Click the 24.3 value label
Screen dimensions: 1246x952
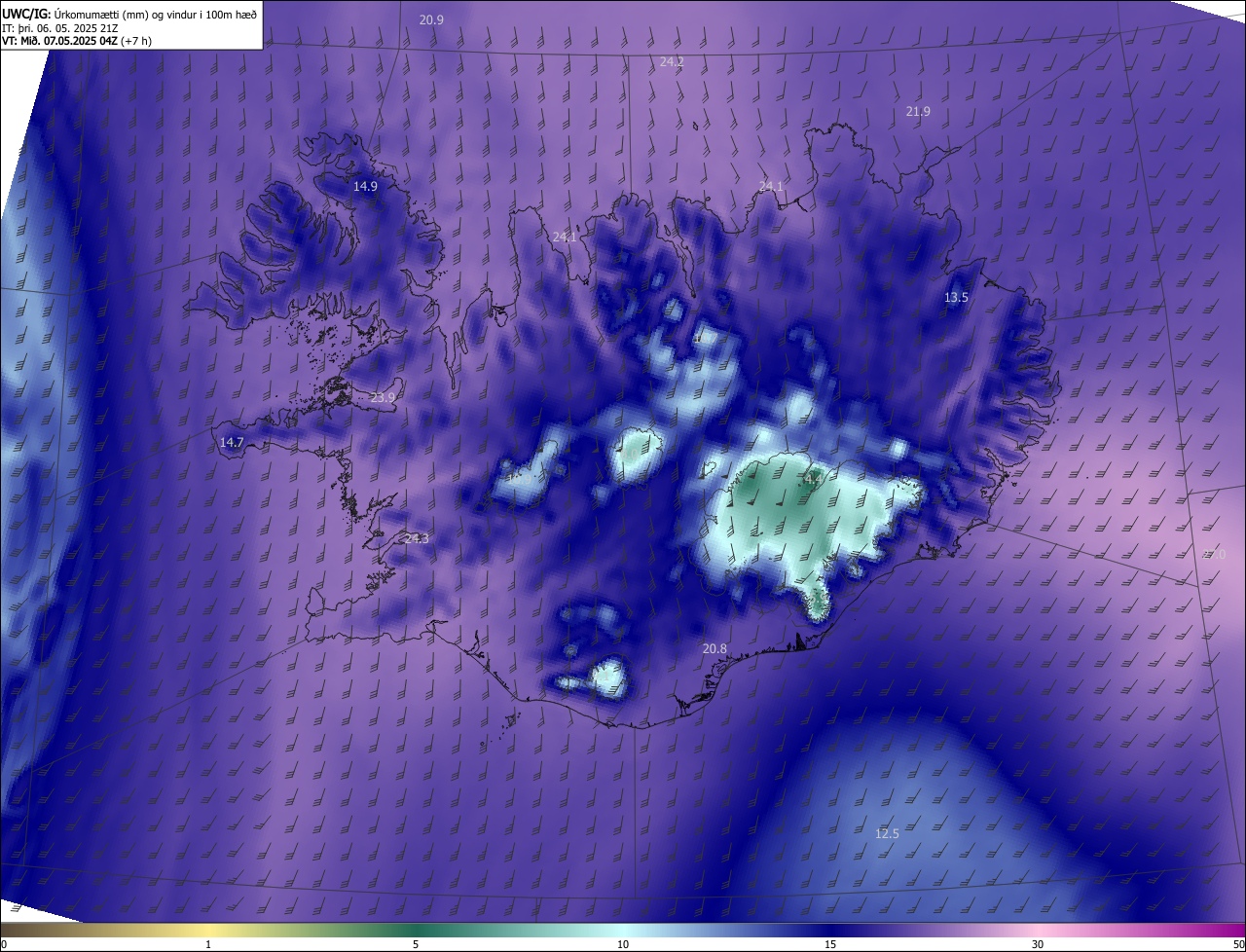tap(416, 538)
